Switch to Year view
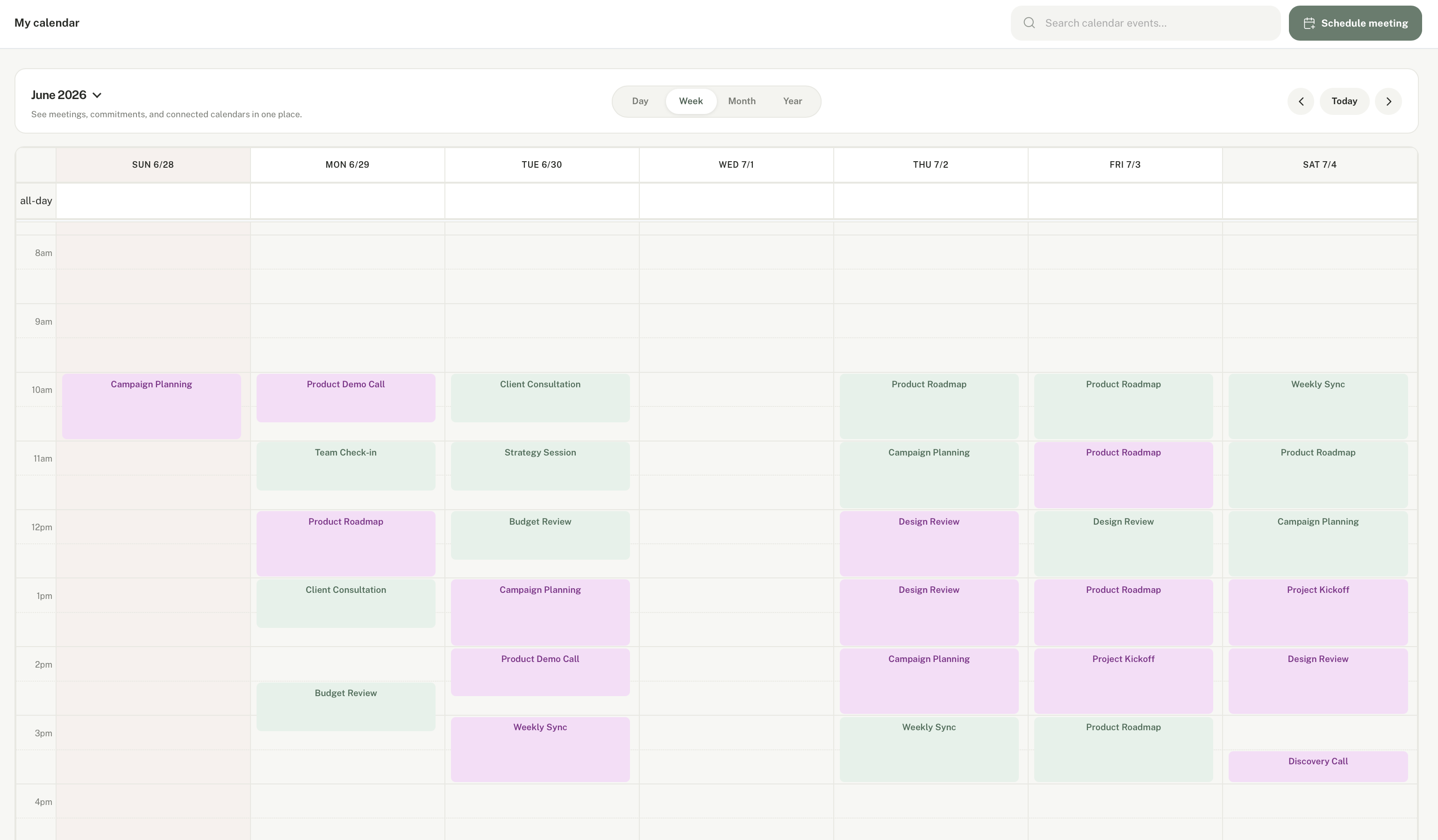The image size is (1438, 840). coord(792,101)
